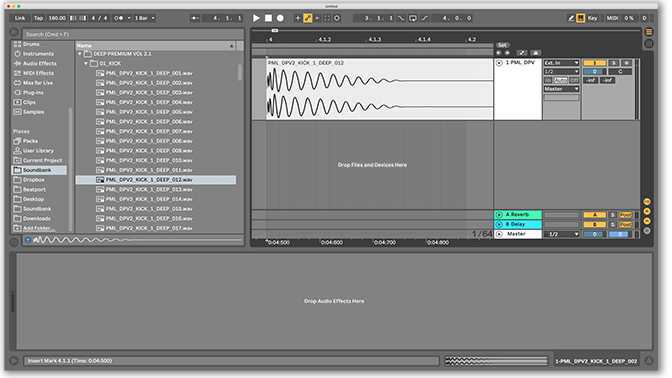Click previous locator arrow under Set
672x378 pixels.
point(498,53)
